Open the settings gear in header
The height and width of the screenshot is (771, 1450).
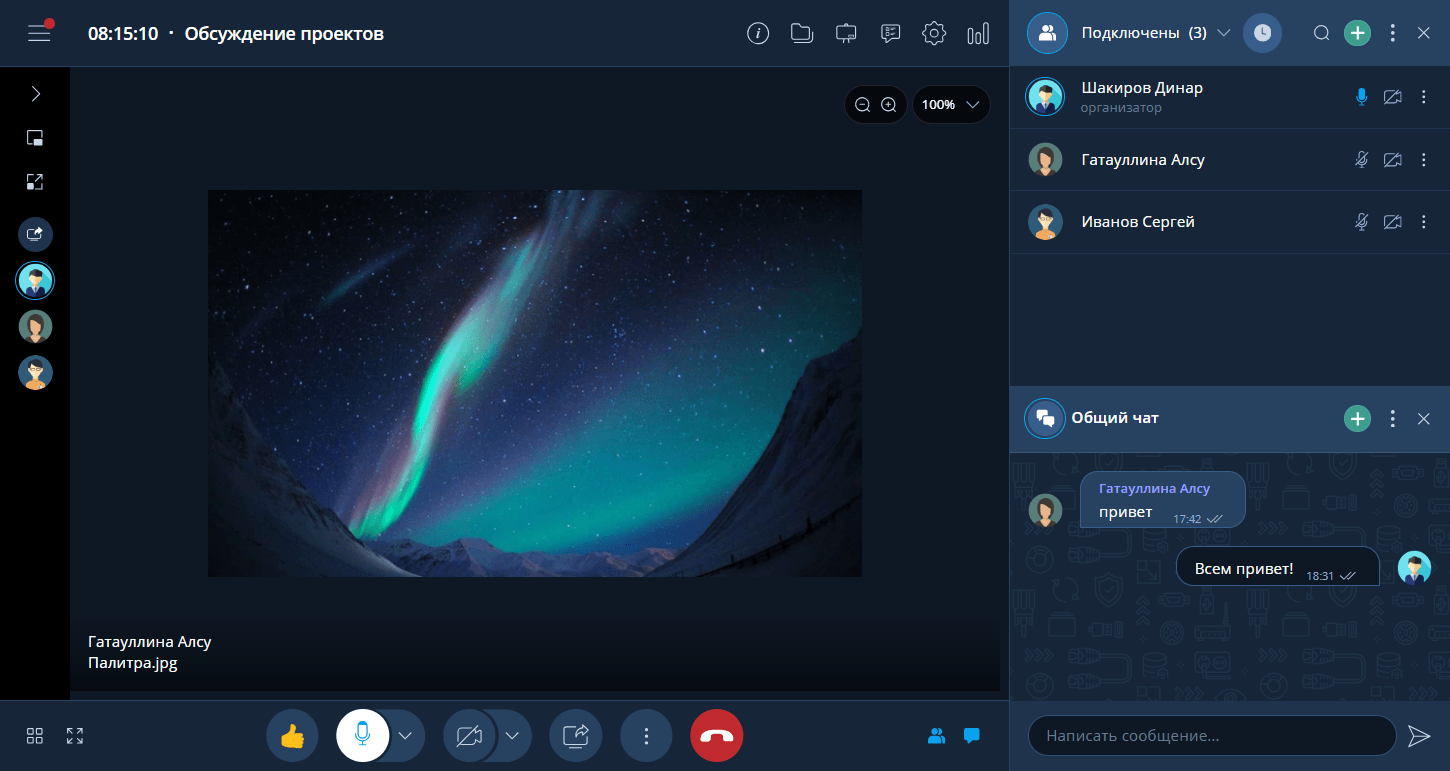pos(933,34)
